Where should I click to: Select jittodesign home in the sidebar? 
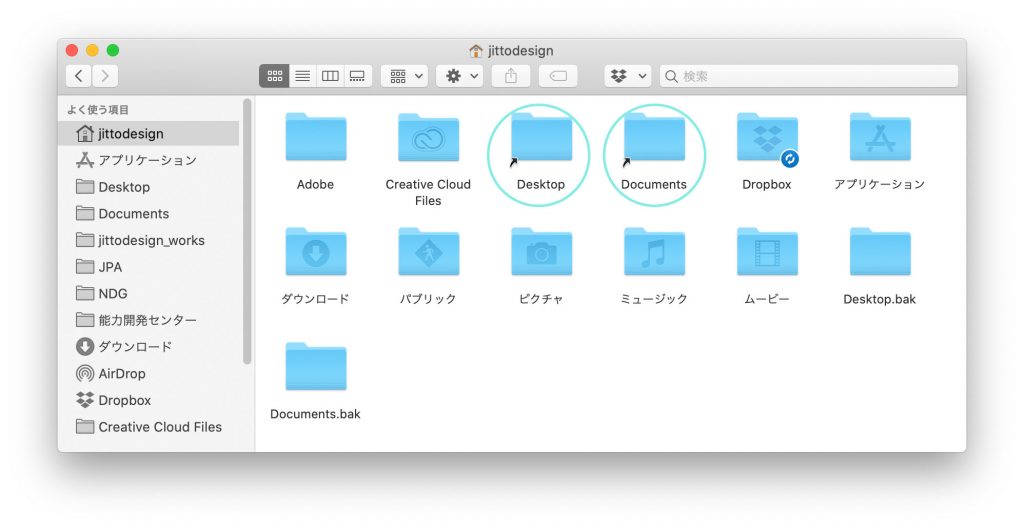pyautogui.click(x=149, y=133)
